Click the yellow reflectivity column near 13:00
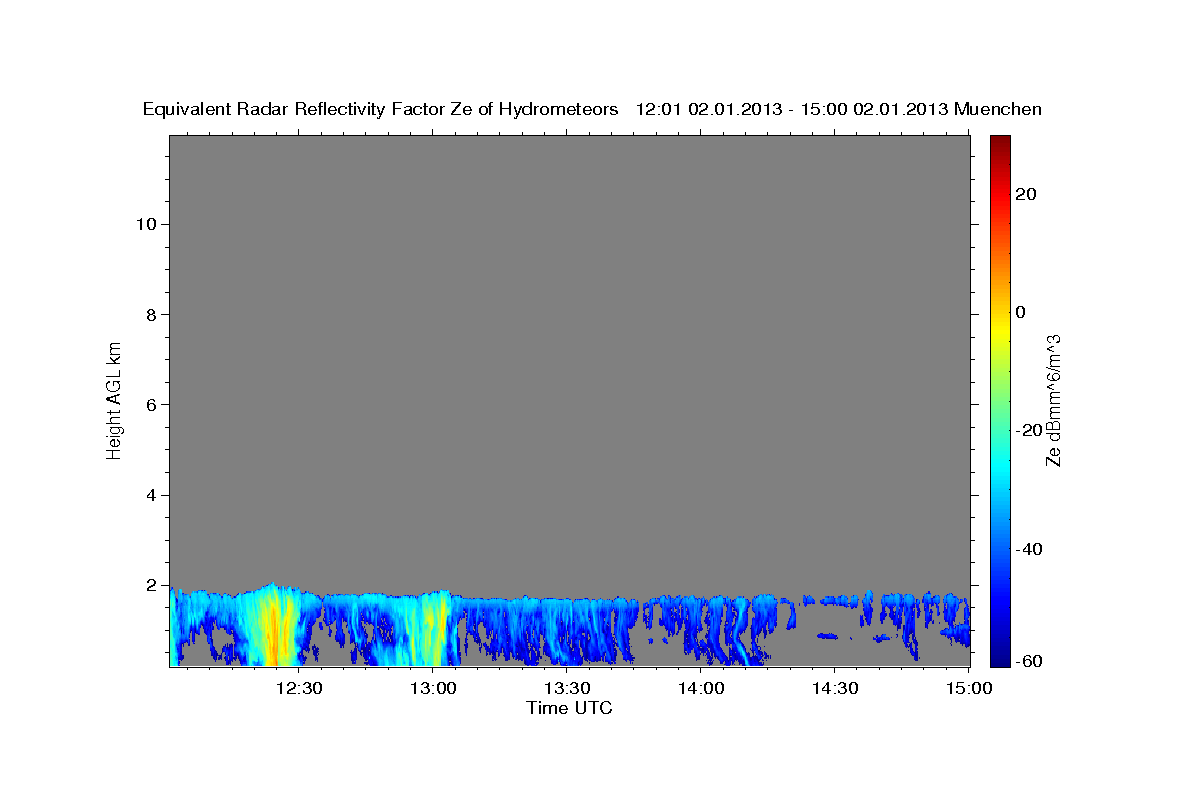This screenshot has height=800, width=1200. [436, 630]
